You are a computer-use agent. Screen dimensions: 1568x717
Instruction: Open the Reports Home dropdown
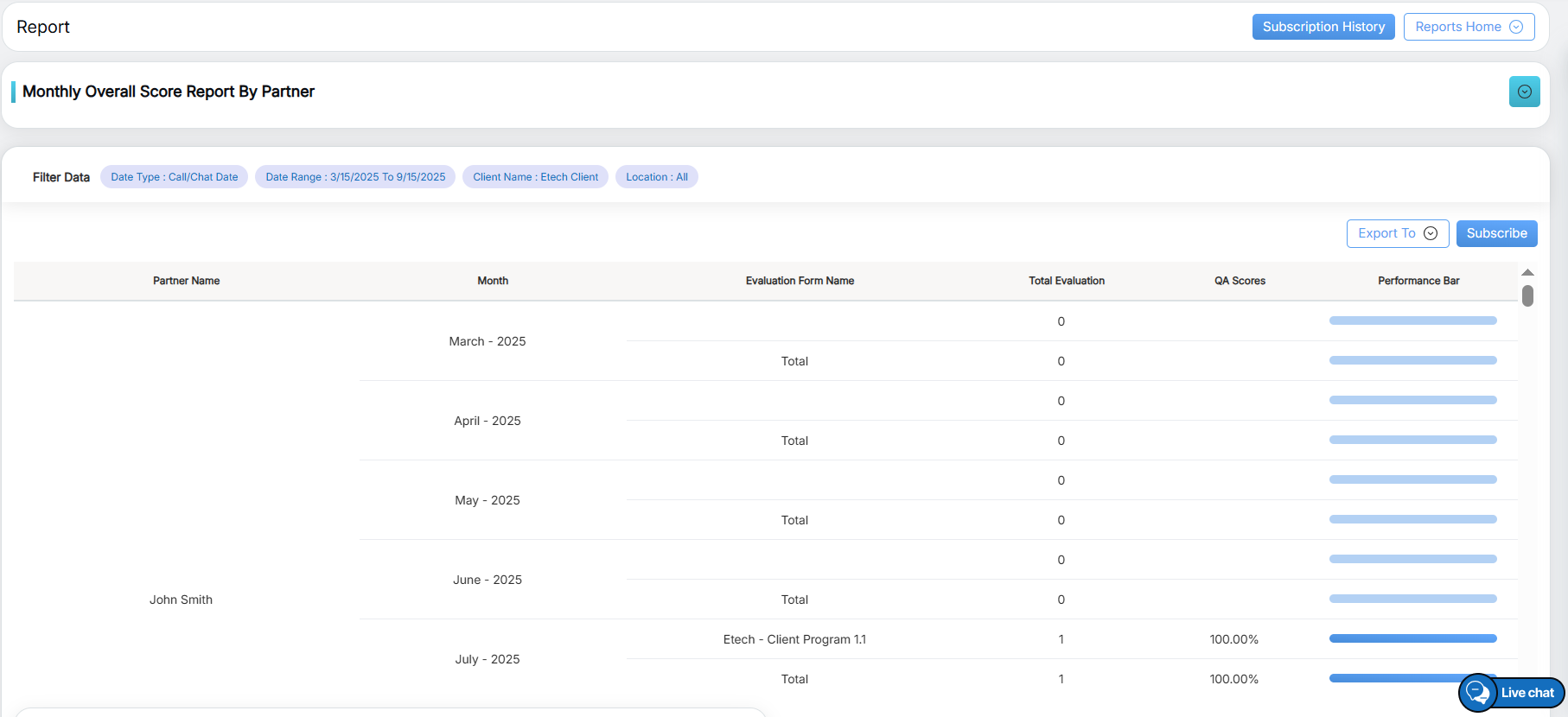pos(1469,27)
